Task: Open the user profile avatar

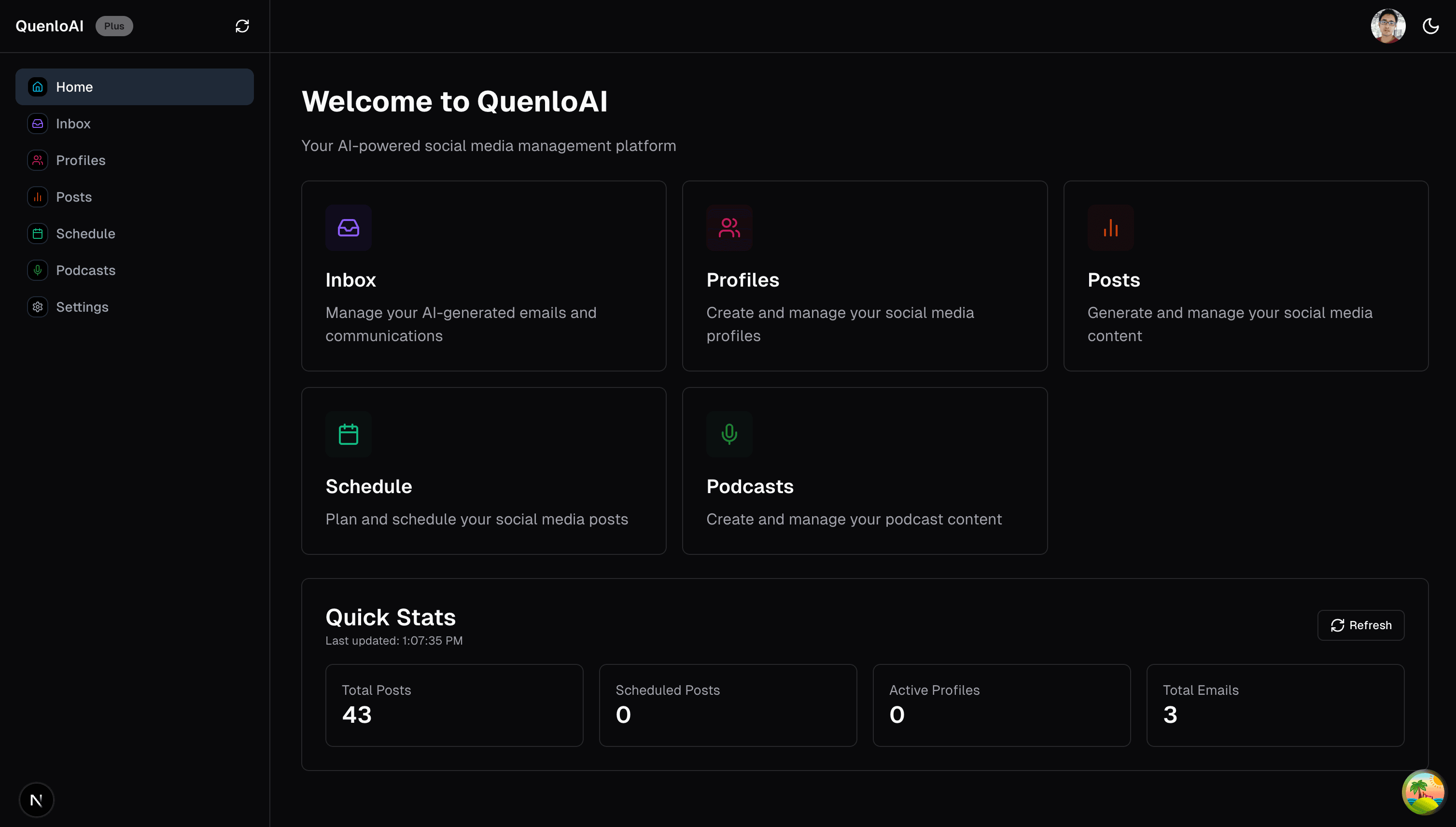Action: coord(1388,26)
